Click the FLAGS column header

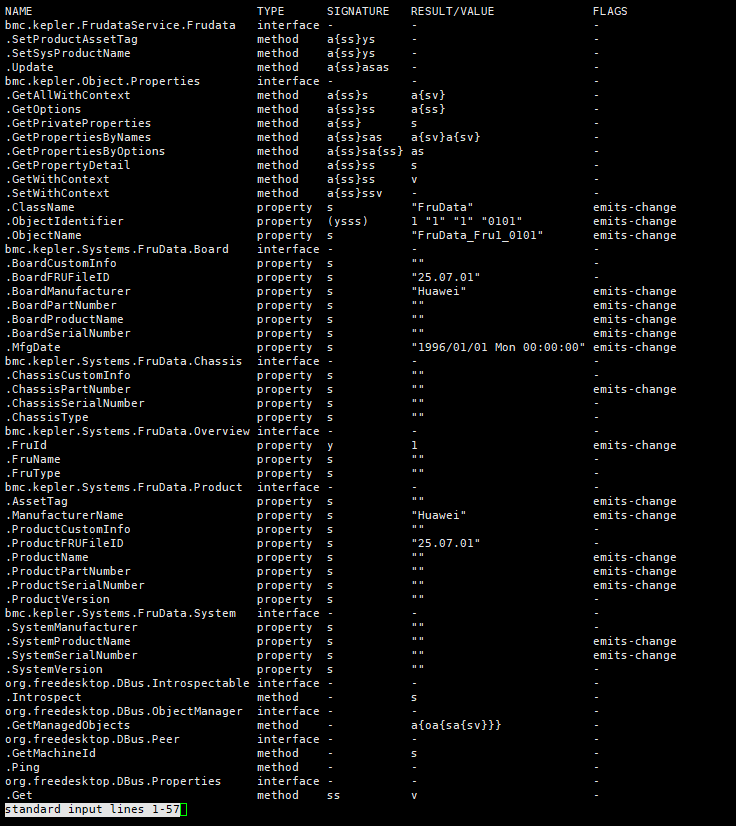click(610, 11)
